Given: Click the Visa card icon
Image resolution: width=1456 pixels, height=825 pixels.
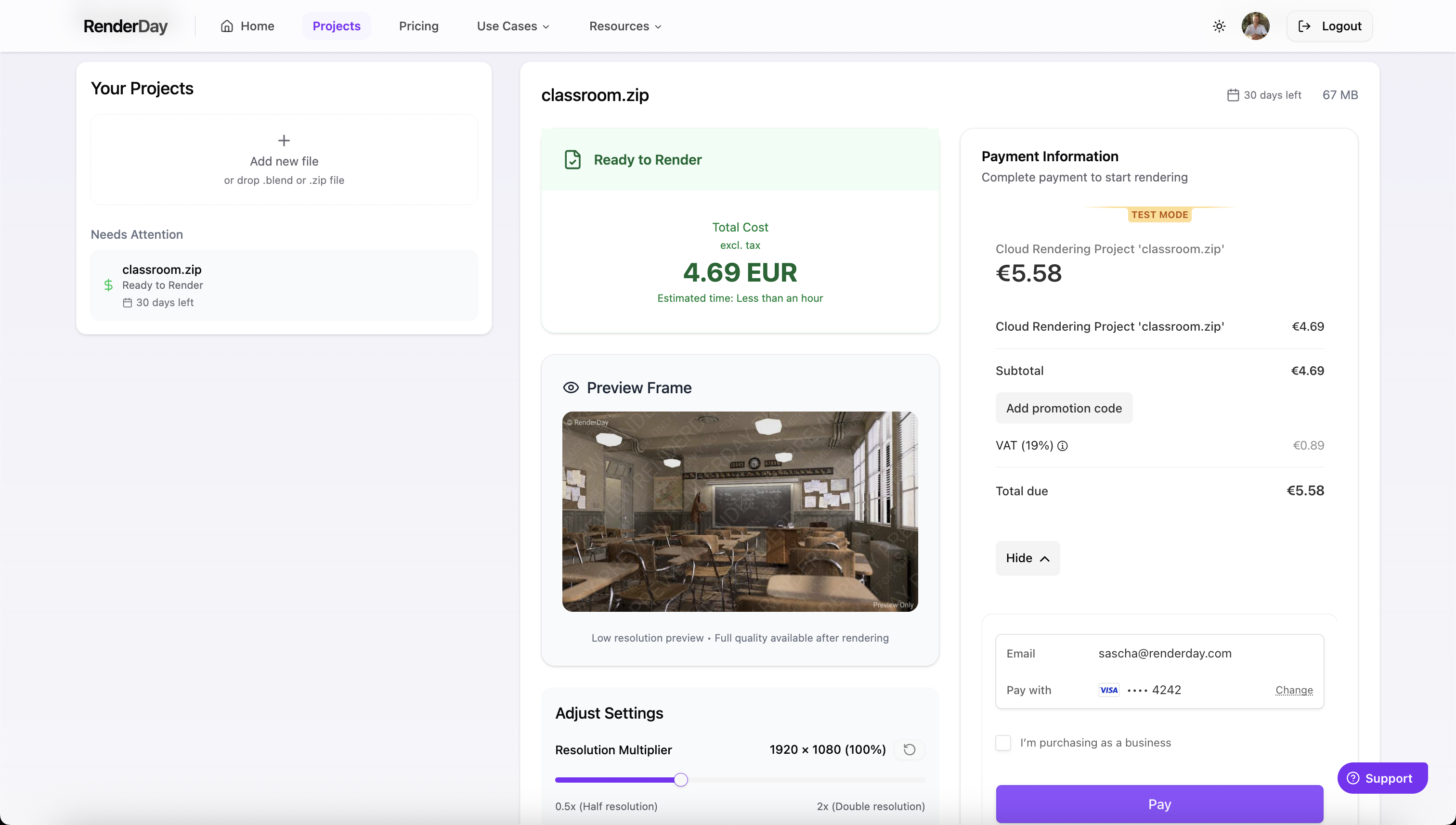Looking at the screenshot, I should point(1108,690).
